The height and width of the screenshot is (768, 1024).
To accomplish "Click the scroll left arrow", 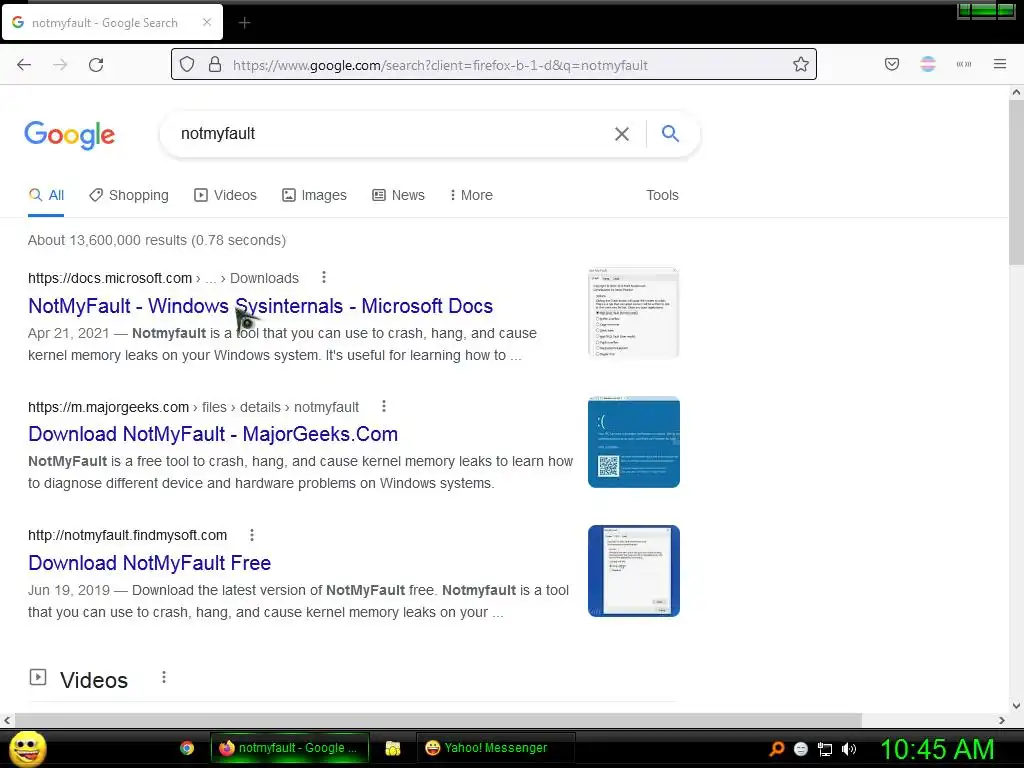I will [x=7, y=720].
